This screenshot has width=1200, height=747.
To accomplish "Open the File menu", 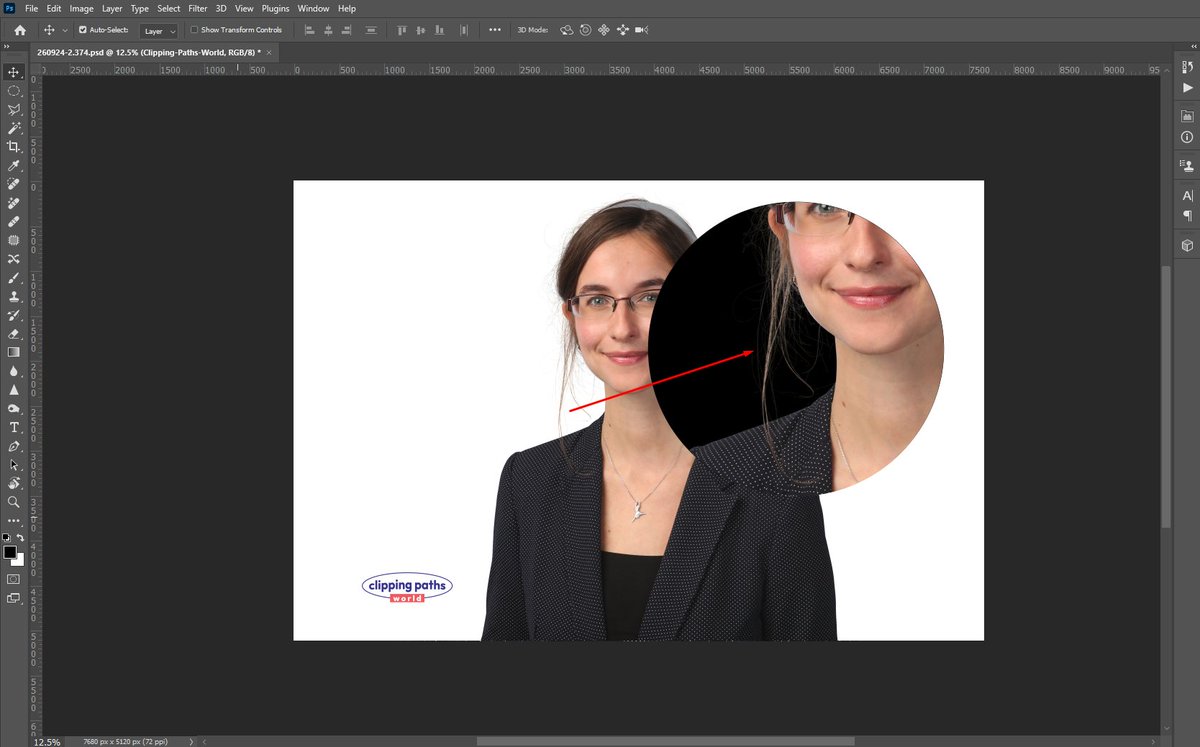I will tap(31, 8).
